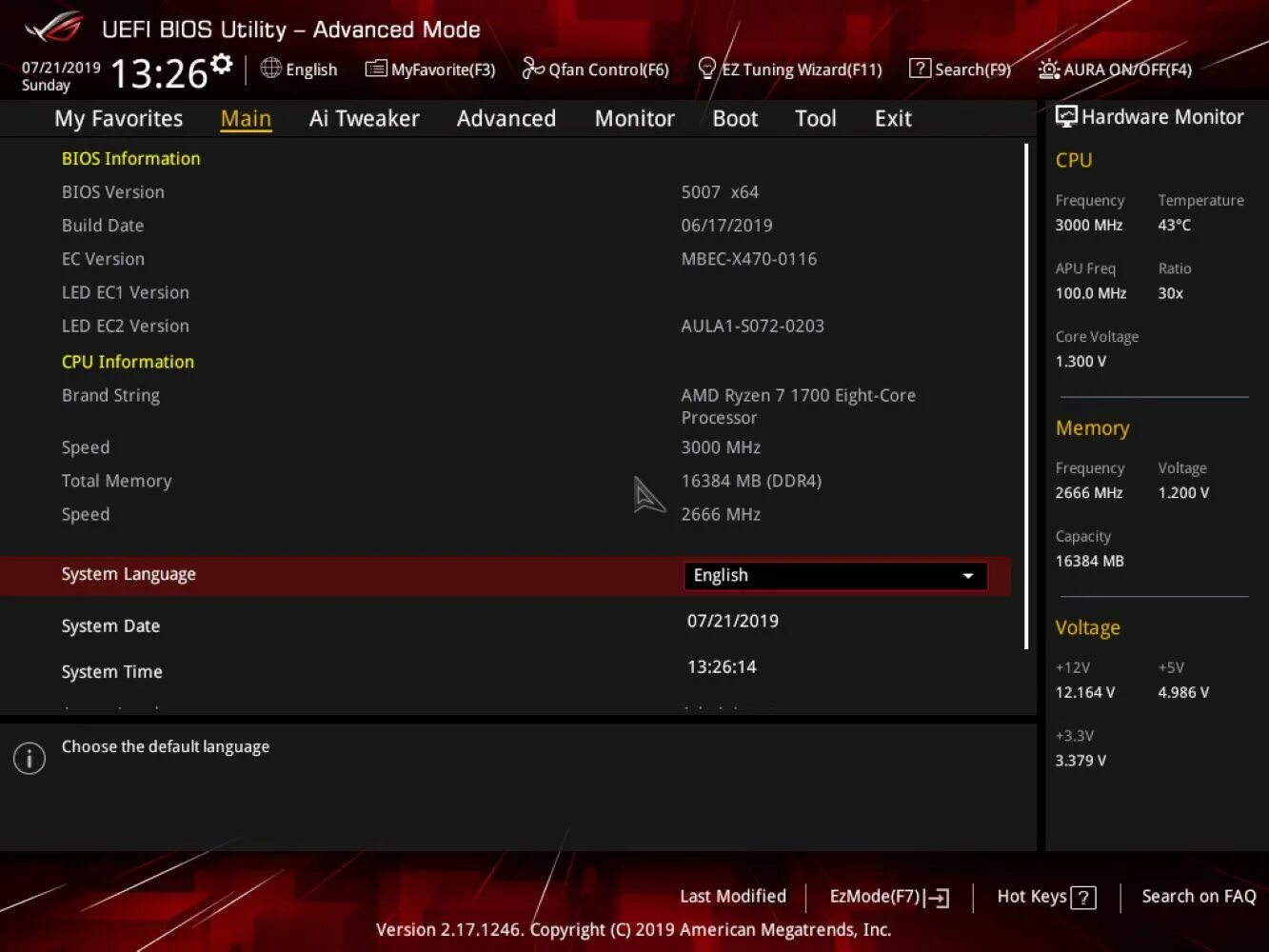Click the Brand String label
Image resolution: width=1269 pixels, height=952 pixels.
110,395
